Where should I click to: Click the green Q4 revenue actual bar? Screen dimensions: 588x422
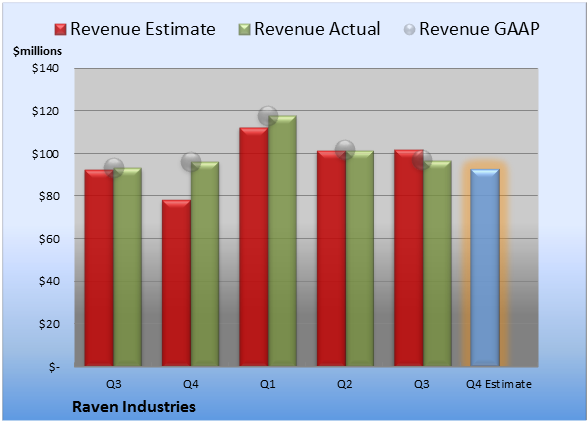205,264
